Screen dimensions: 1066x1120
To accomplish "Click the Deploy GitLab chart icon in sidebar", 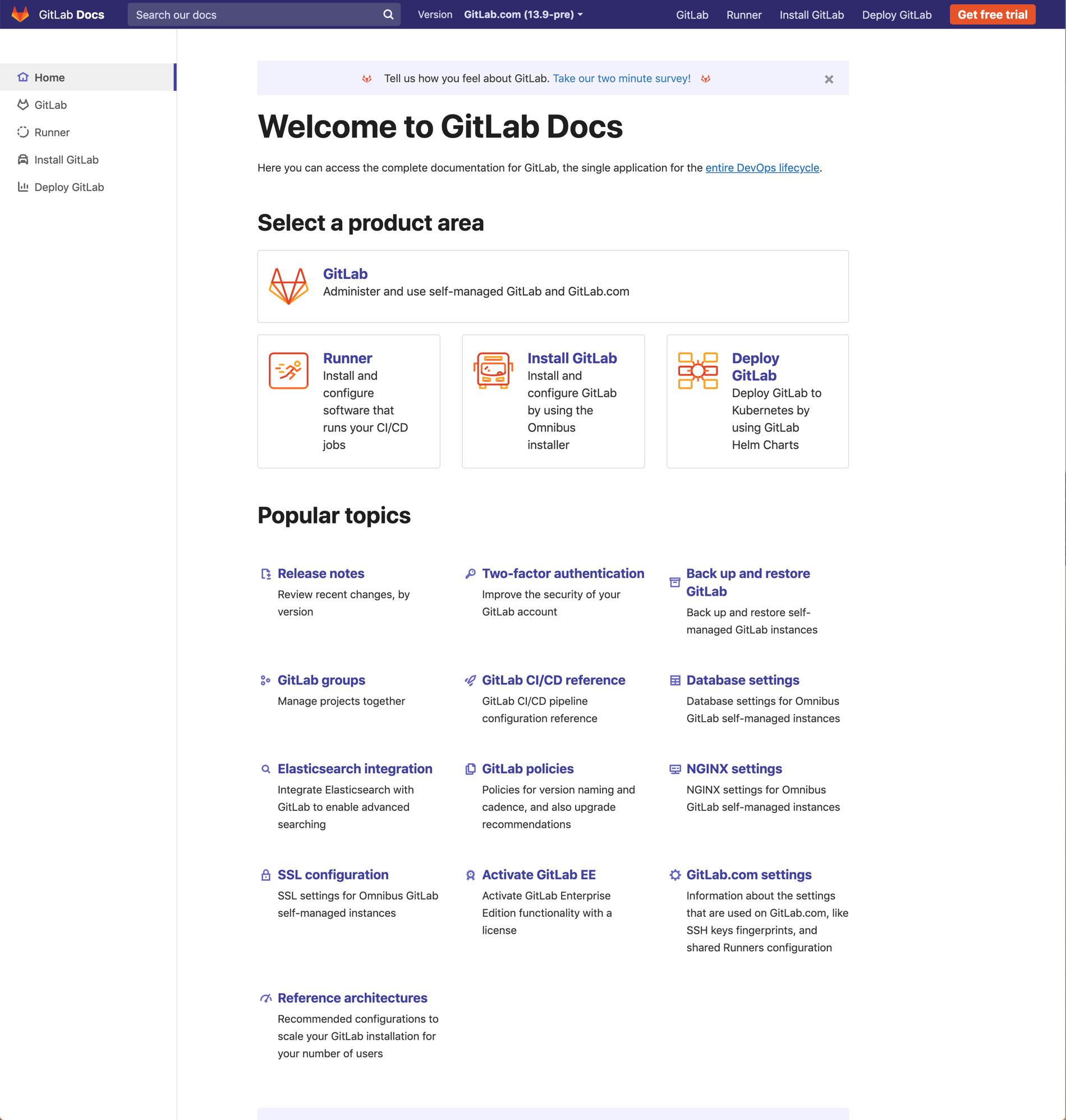I will click(x=23, y=186).
